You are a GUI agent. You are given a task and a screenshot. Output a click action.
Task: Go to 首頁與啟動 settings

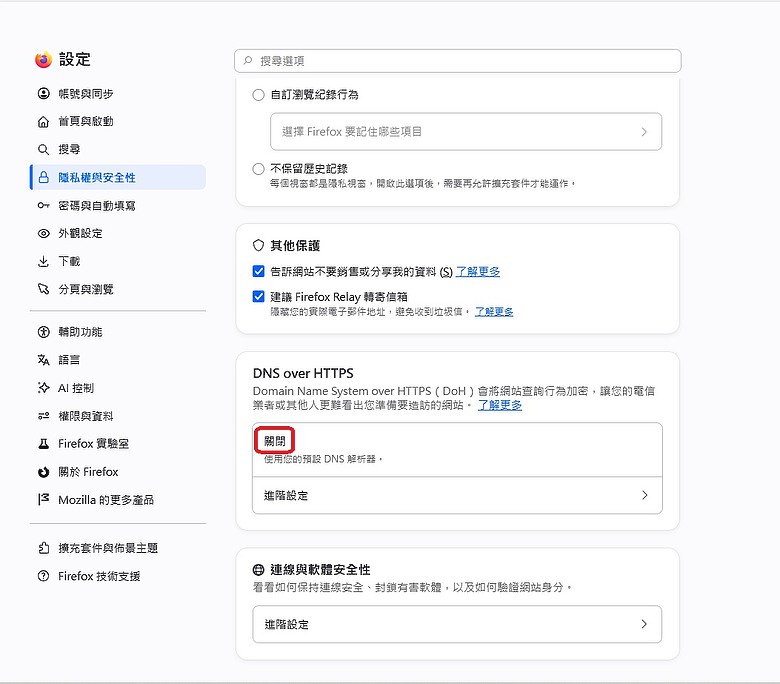coord(118,121)
